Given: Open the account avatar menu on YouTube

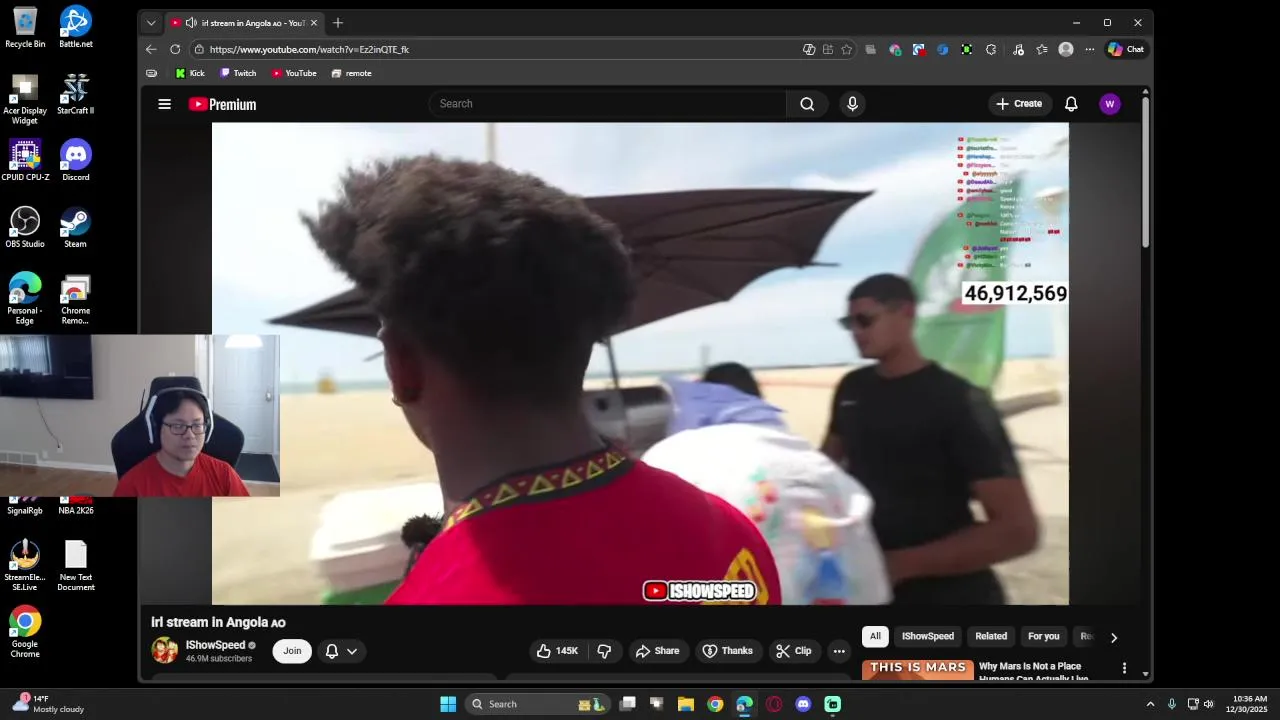Looking at the screenshot, I should 1109,104.
